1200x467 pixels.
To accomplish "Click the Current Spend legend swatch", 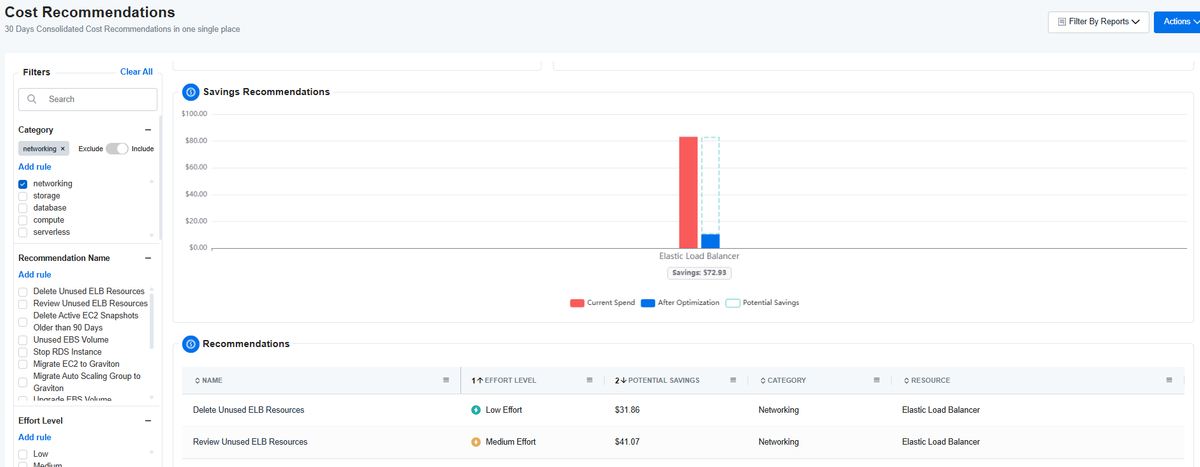I will [x=576, y=302].
